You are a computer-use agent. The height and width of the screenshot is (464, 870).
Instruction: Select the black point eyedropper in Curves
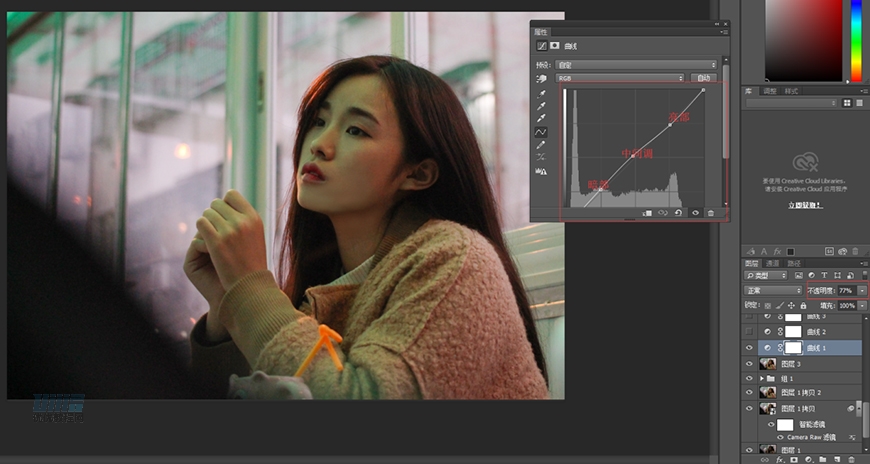541,93
